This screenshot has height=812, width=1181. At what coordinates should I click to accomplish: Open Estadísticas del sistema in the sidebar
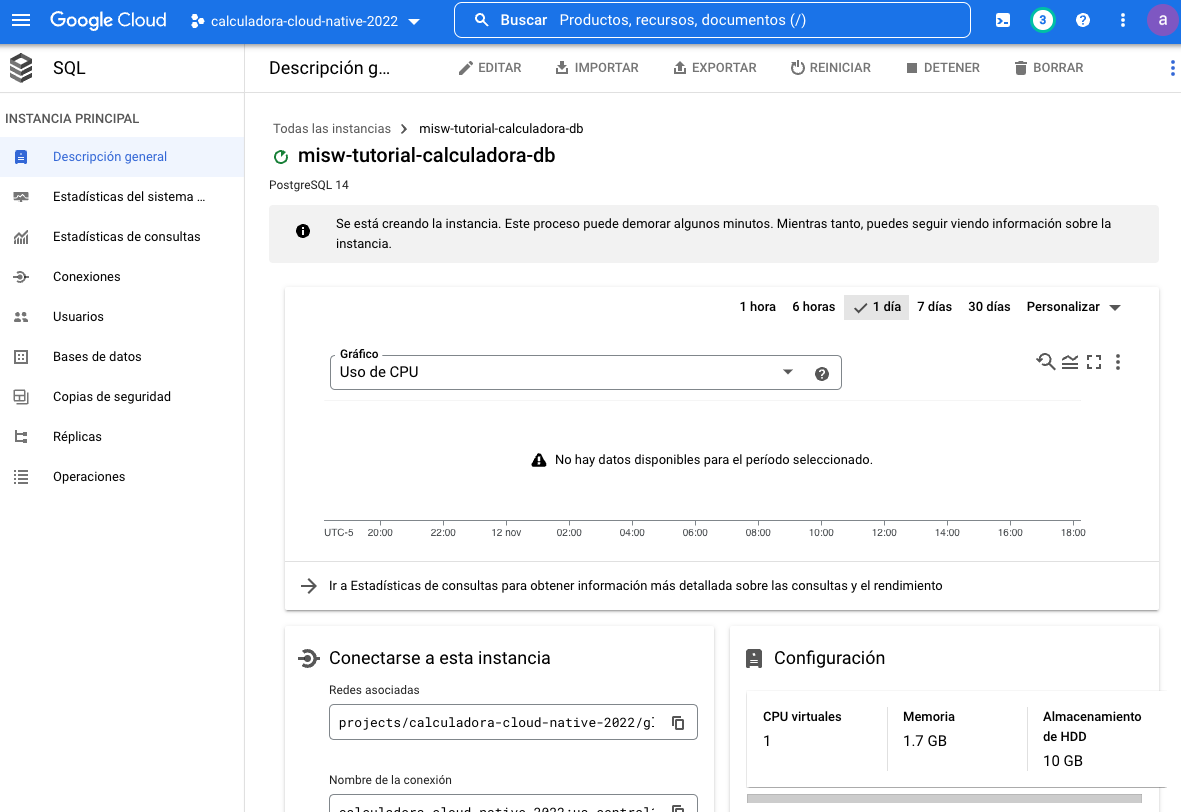122,197
